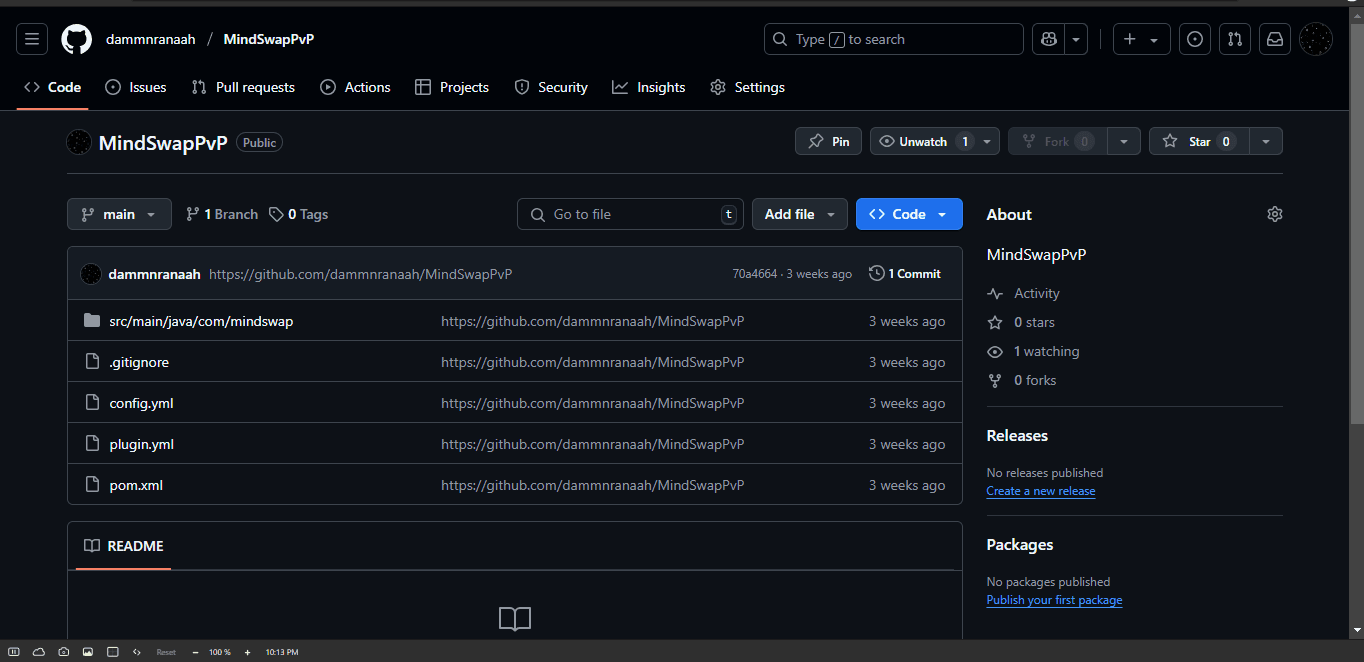Open the plus create-new dropdown
Screen dimensions: 1364x662
pos(1141,39)
